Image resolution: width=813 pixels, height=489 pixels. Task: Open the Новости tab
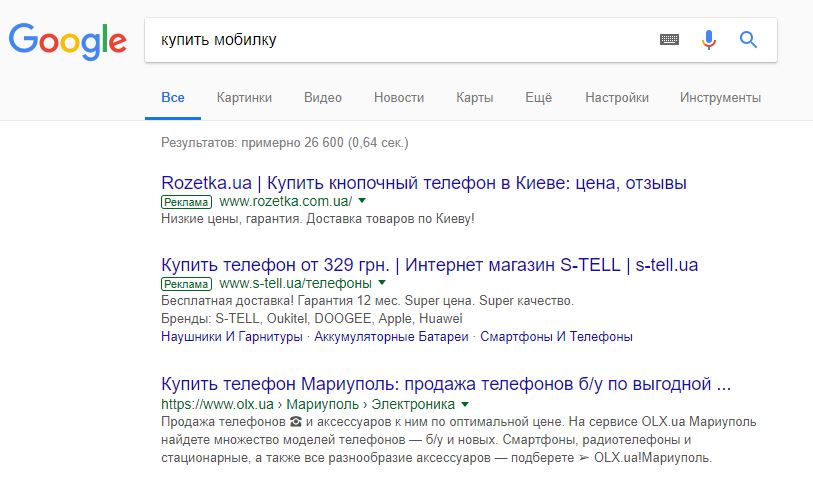coord(399,97)
